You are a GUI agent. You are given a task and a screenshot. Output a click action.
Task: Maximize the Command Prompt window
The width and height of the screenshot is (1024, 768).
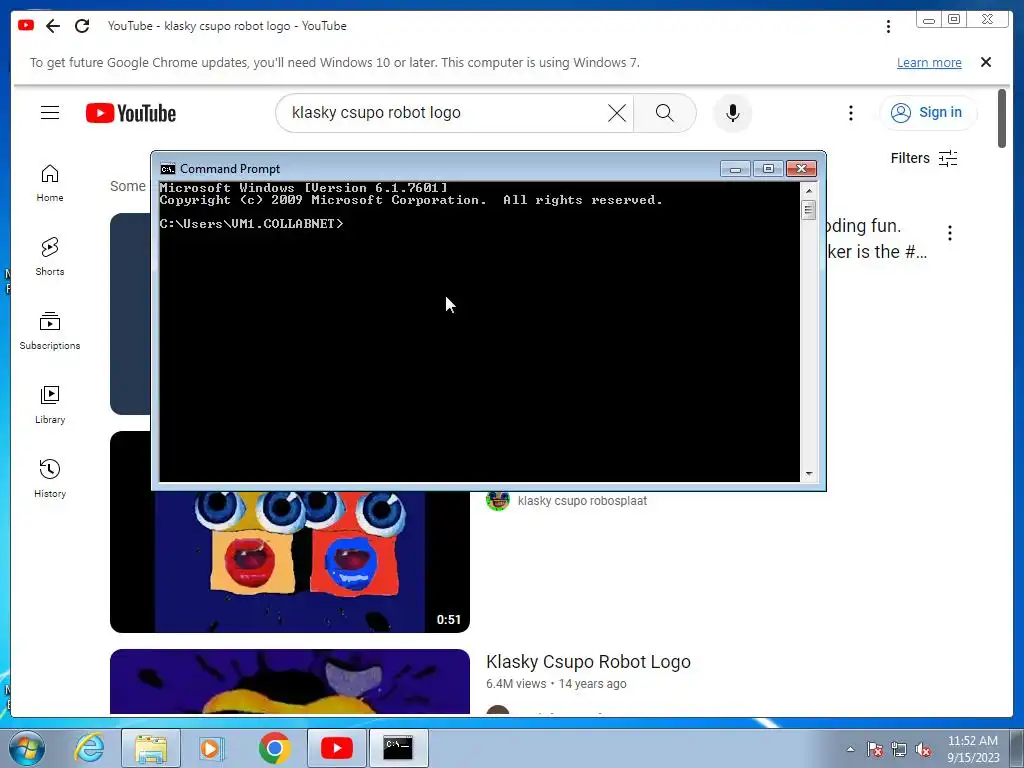coord(768,168)
